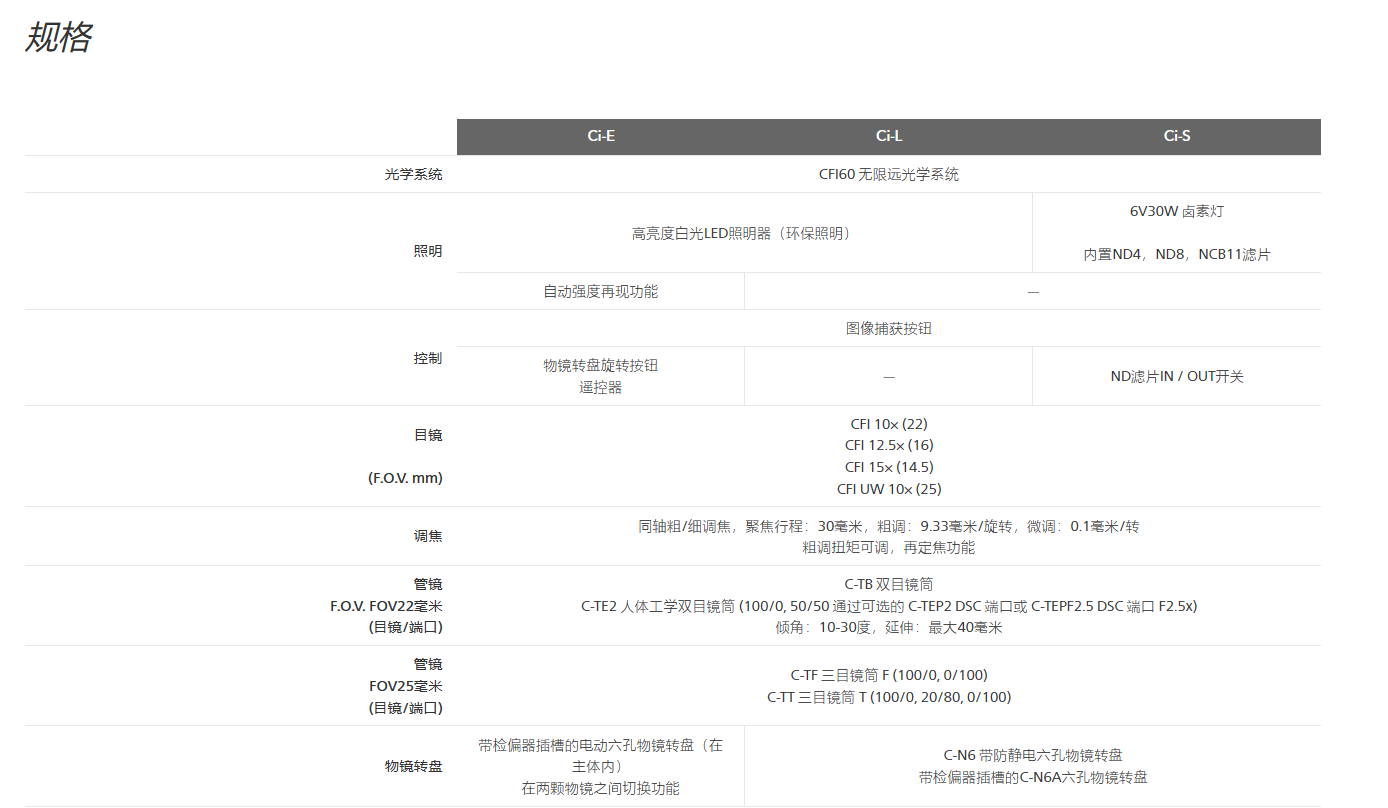Click the 规格 page heading
Image resolution: width=1388 pixels, height=808 pixels.
[x=58, y=38]
